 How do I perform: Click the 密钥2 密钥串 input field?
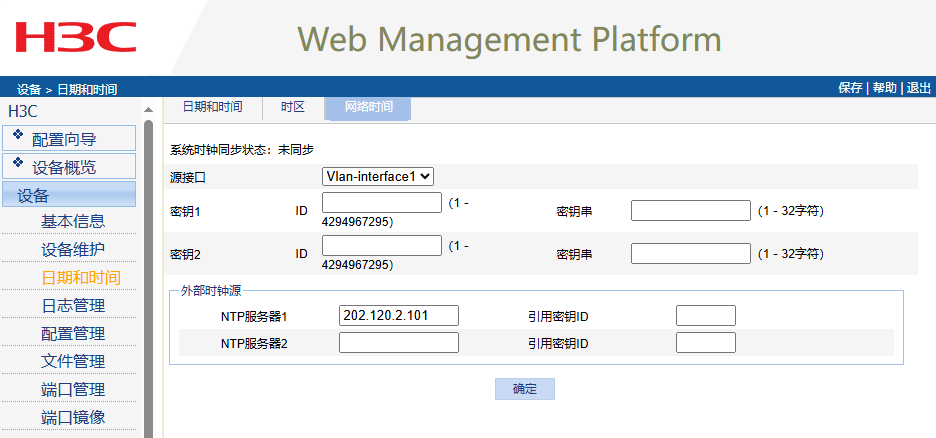(690, 254)
